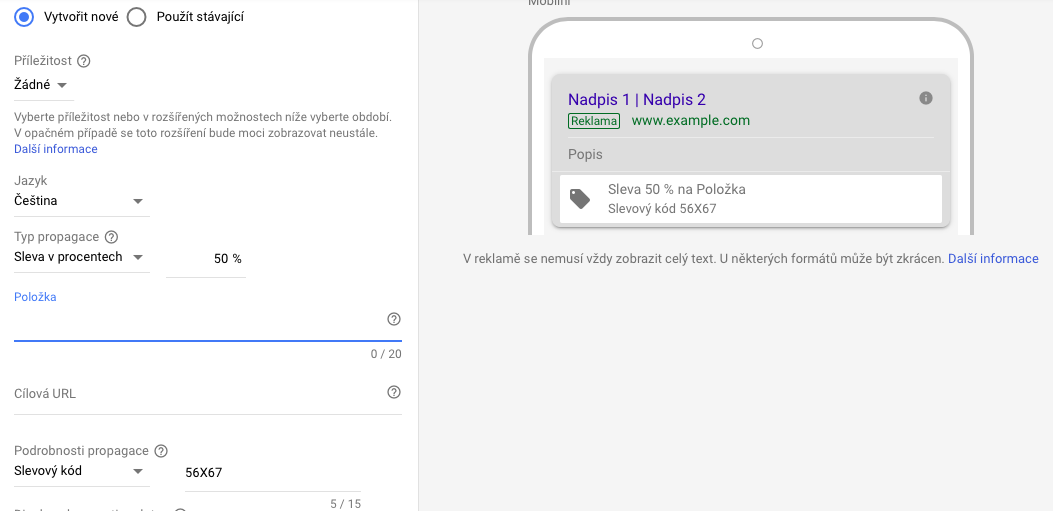Open the Slevový kód dropdown

point(81,471)
